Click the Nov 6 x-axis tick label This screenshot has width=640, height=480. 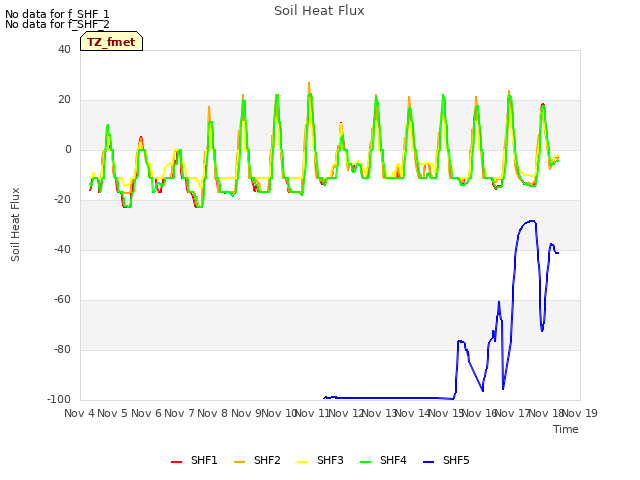[x=146, y=413]
